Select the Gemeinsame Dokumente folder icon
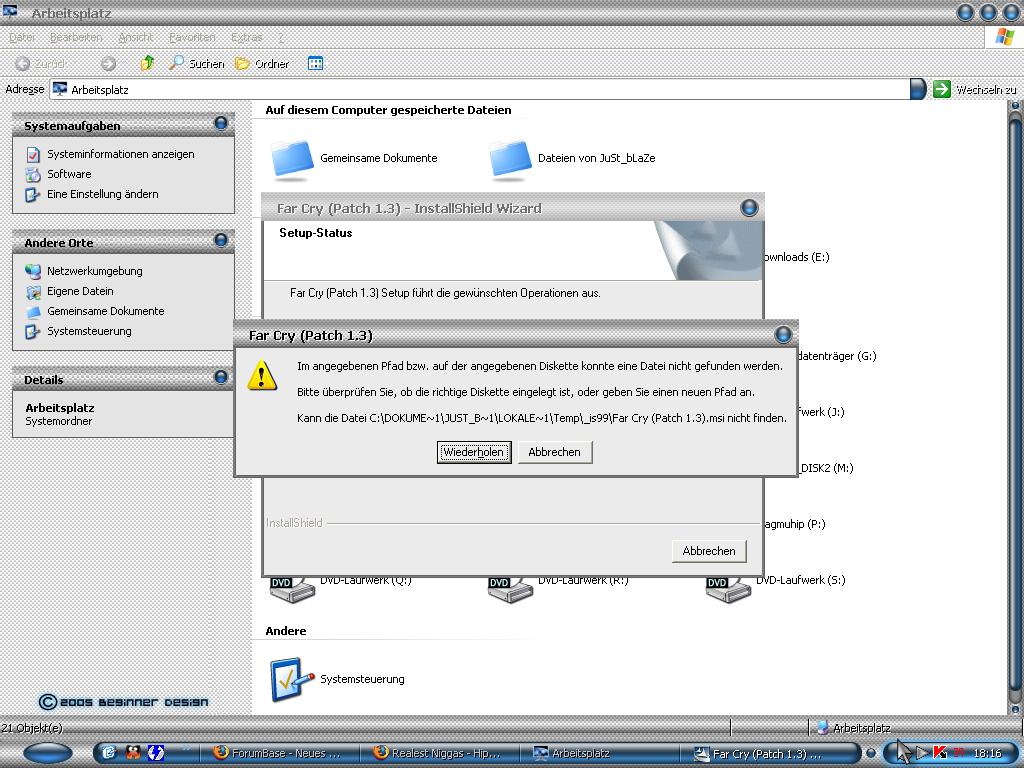Viewport: 1024px width, 768px height. pos(292,159)
